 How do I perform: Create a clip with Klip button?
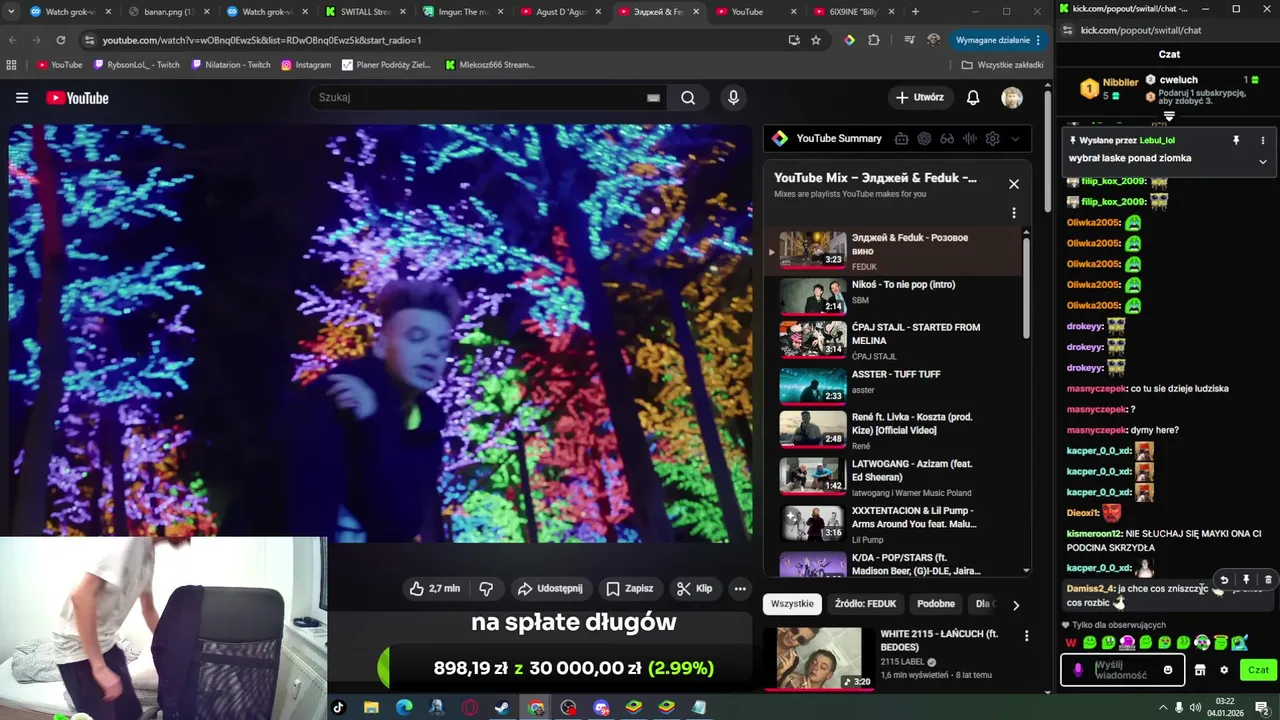(x=694, y=589)
